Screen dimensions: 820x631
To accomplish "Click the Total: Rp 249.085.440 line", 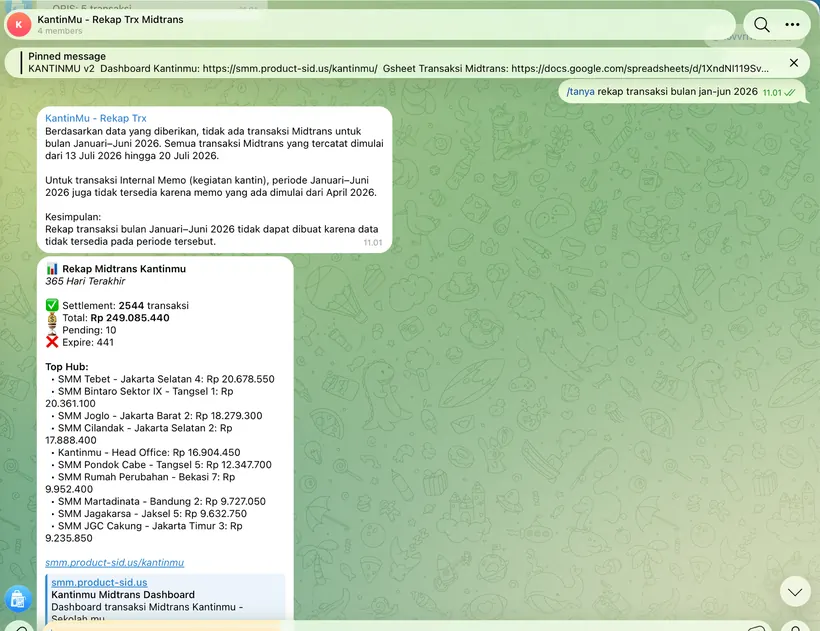I will pos(107,318).
